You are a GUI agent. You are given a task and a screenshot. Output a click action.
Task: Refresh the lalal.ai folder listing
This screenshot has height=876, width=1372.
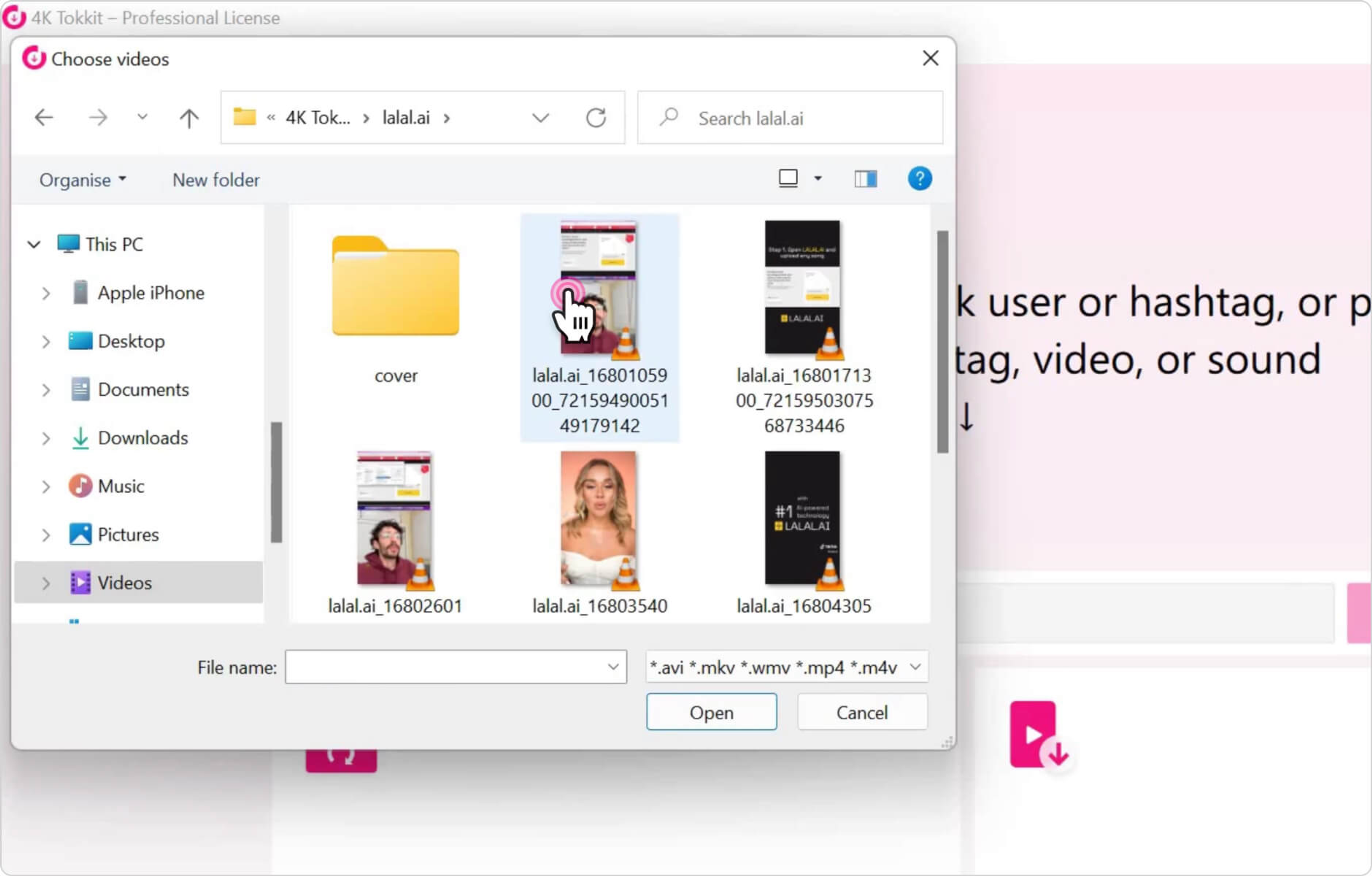pyautogui.click(x=595, y=118)
